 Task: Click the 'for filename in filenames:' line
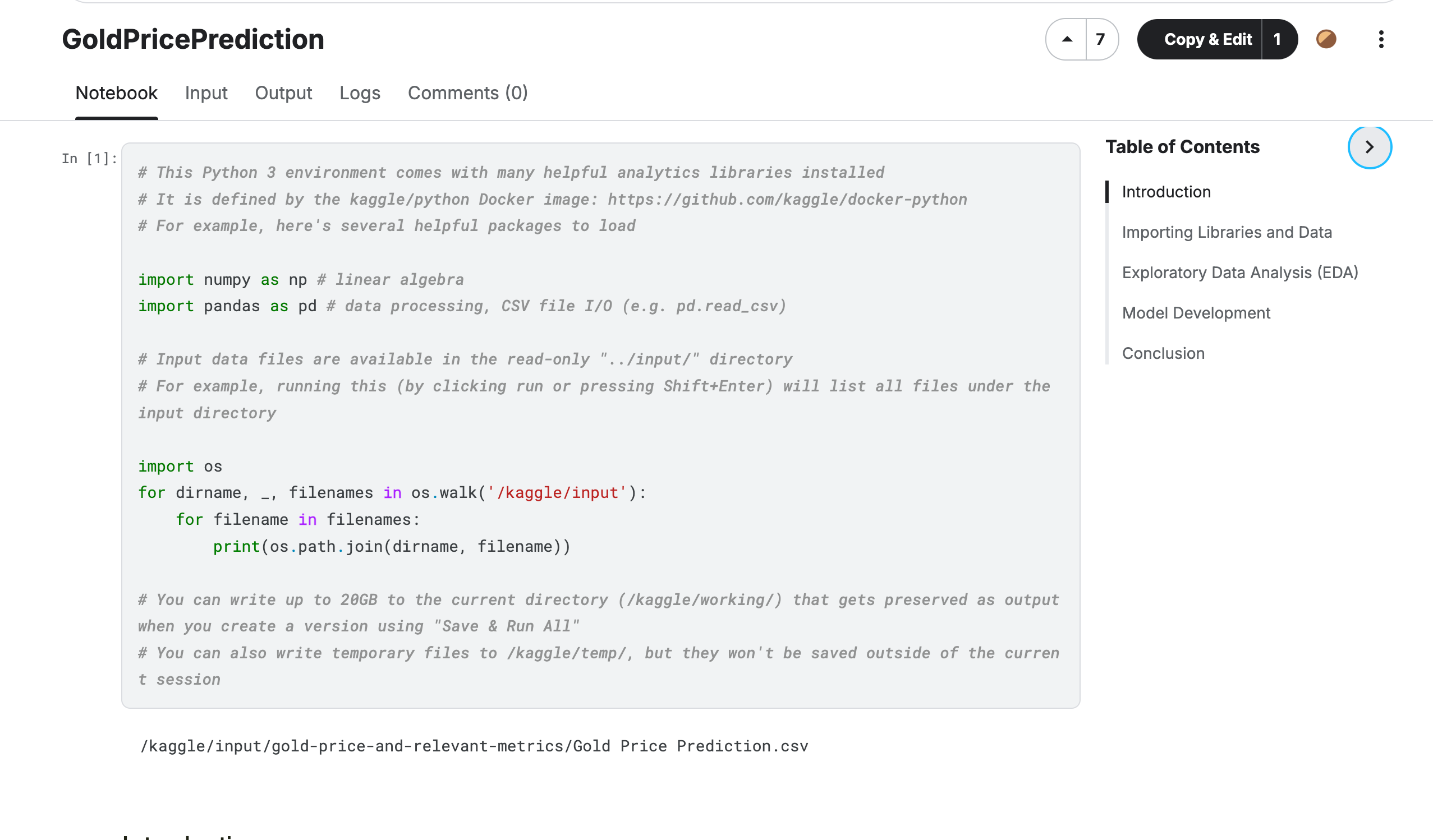point(297,520)
